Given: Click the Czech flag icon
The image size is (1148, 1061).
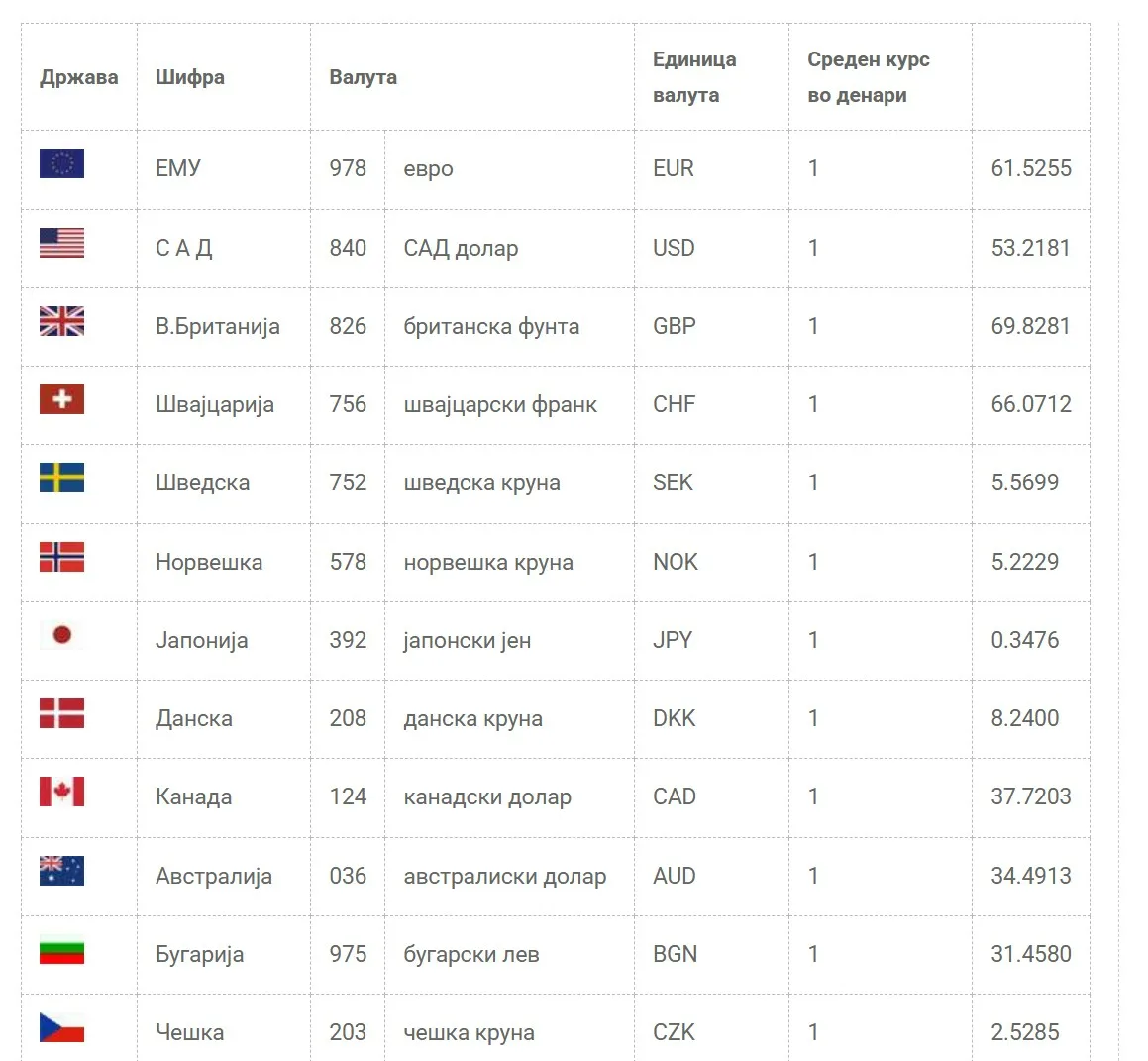Looking at the screenshot, I should tap(61, 1027).
